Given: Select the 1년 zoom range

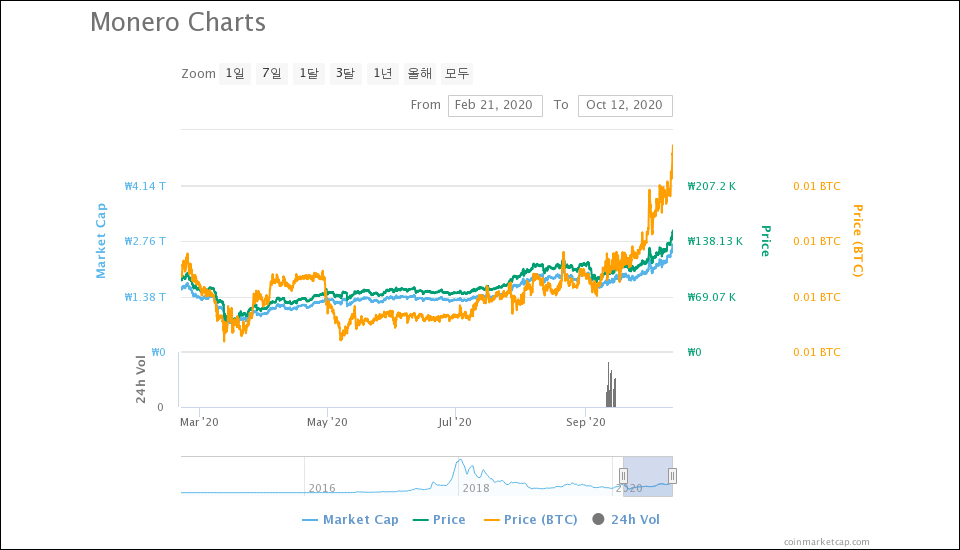Looking at the screenshot, I should [x=383, y=73].
